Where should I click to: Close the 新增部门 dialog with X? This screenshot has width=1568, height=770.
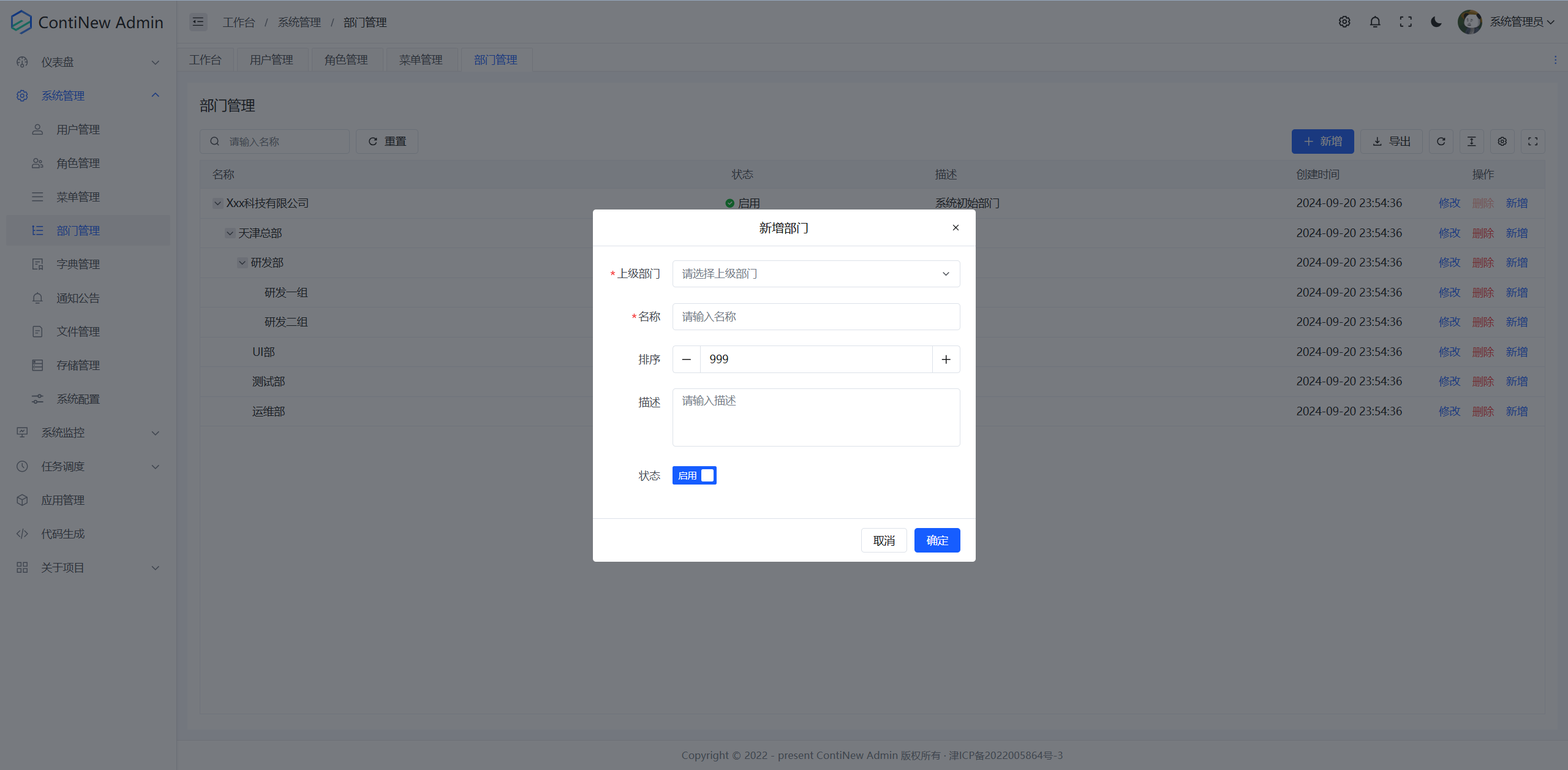click(x=956, y=228)
